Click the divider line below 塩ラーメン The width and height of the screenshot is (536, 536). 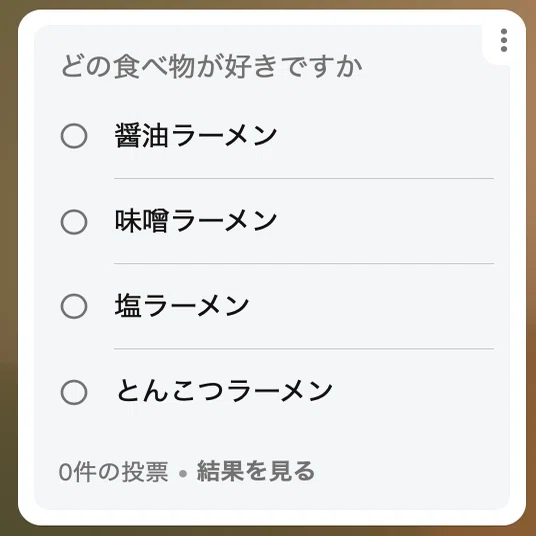pos(304,349)
